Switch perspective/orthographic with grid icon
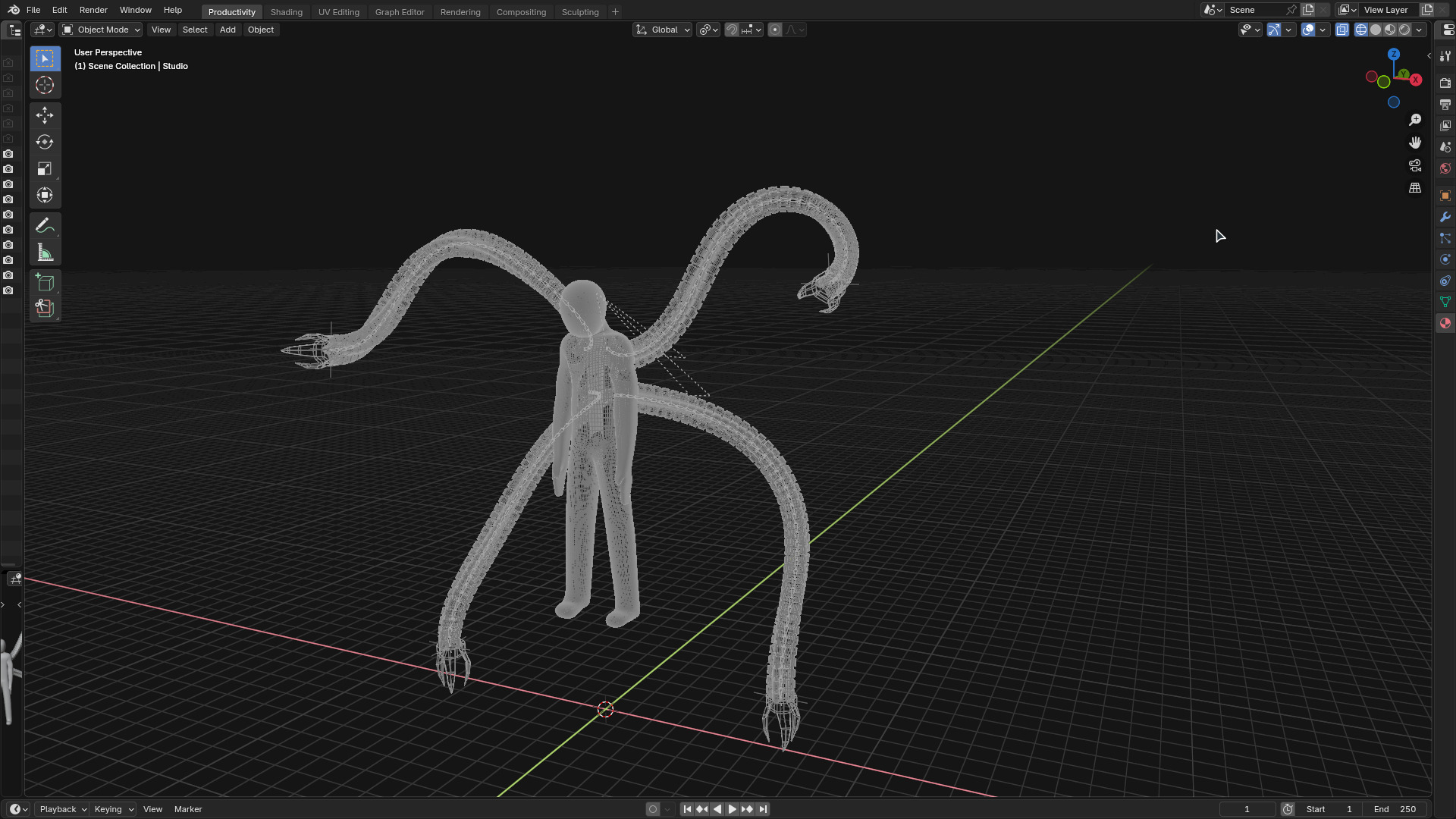 tap(1415, 188)
